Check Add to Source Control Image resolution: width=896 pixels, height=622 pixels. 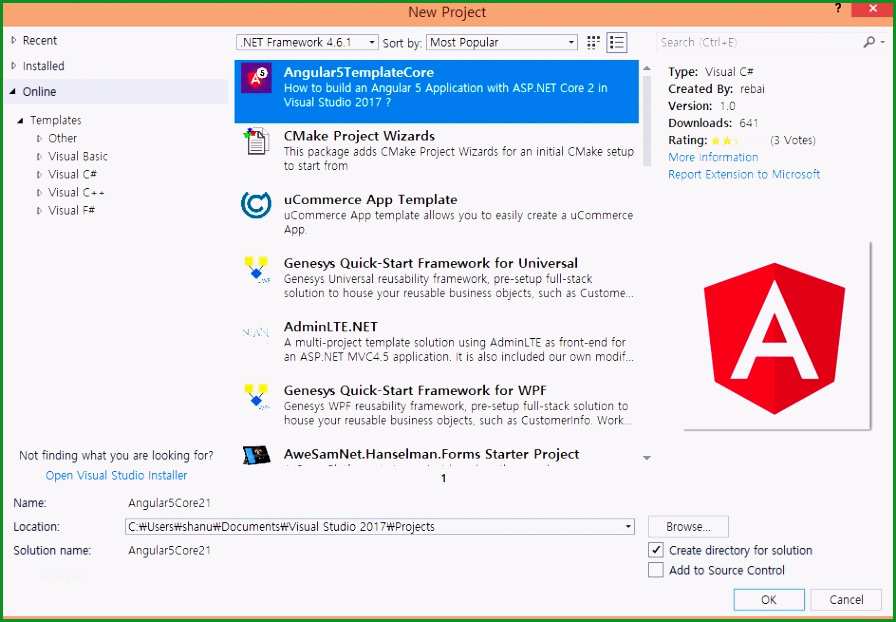click(x=656, y=570)
